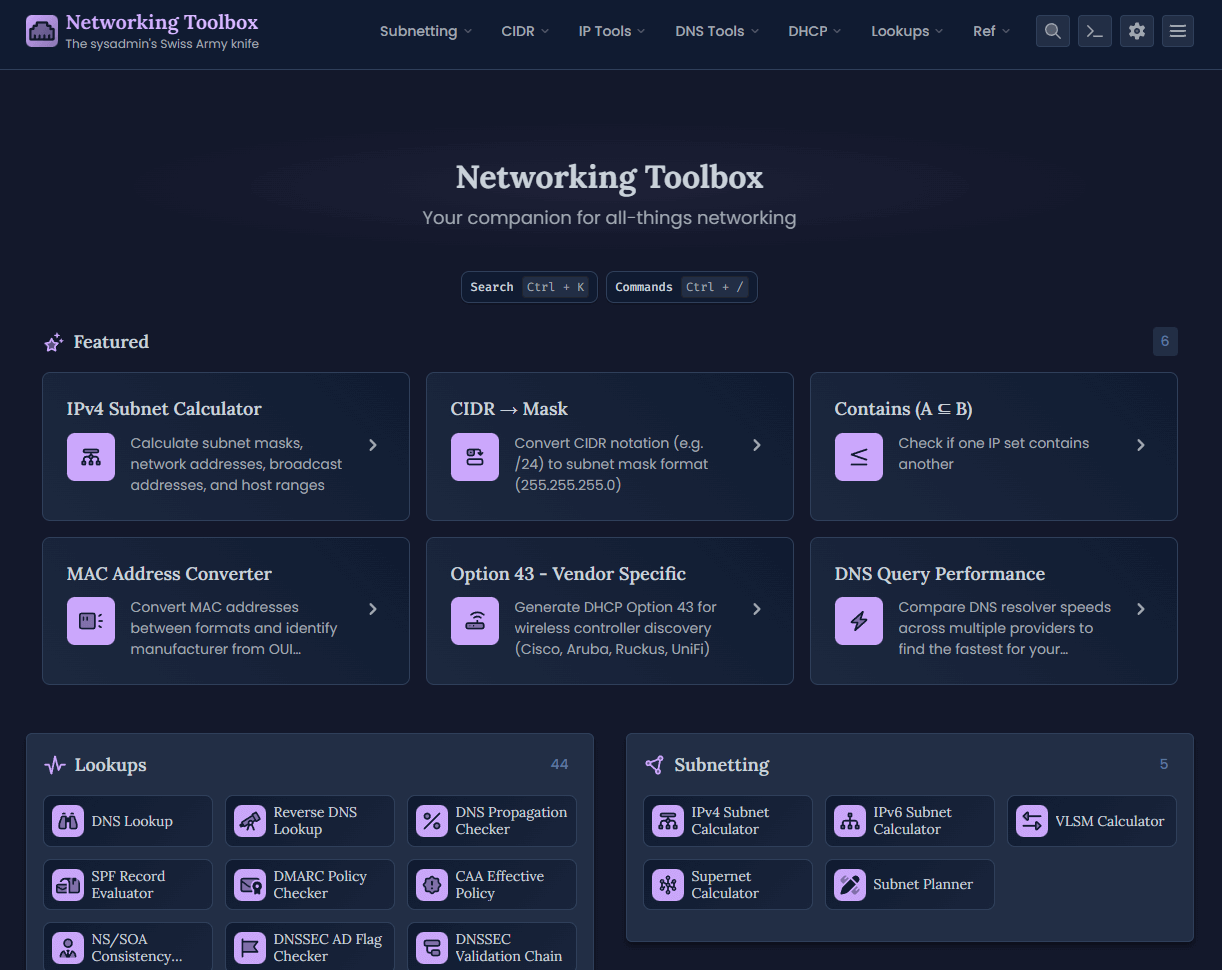Viewport: 1222px width, 970px height.
Task: Open the command terminal icon
Action: 1095,31
